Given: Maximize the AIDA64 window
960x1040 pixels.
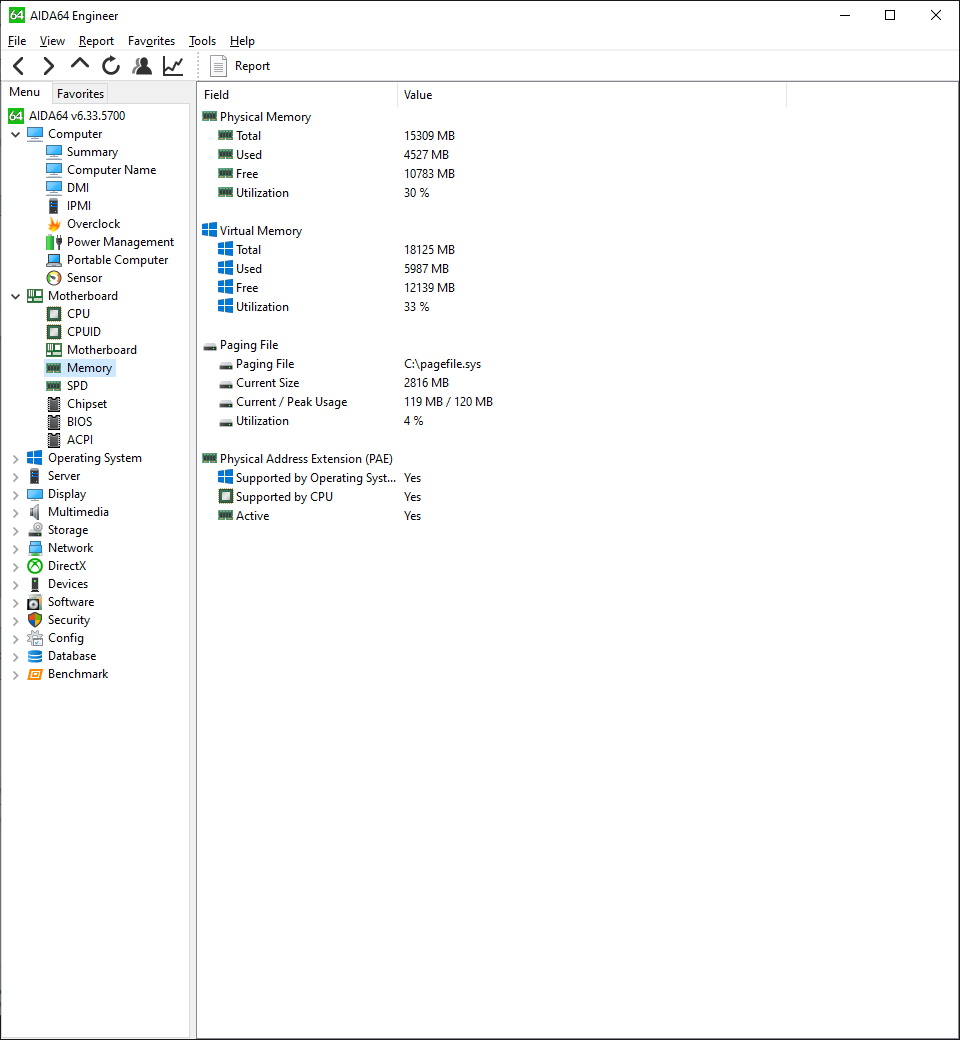Looking at the screenshot, I should pos(890,15).
